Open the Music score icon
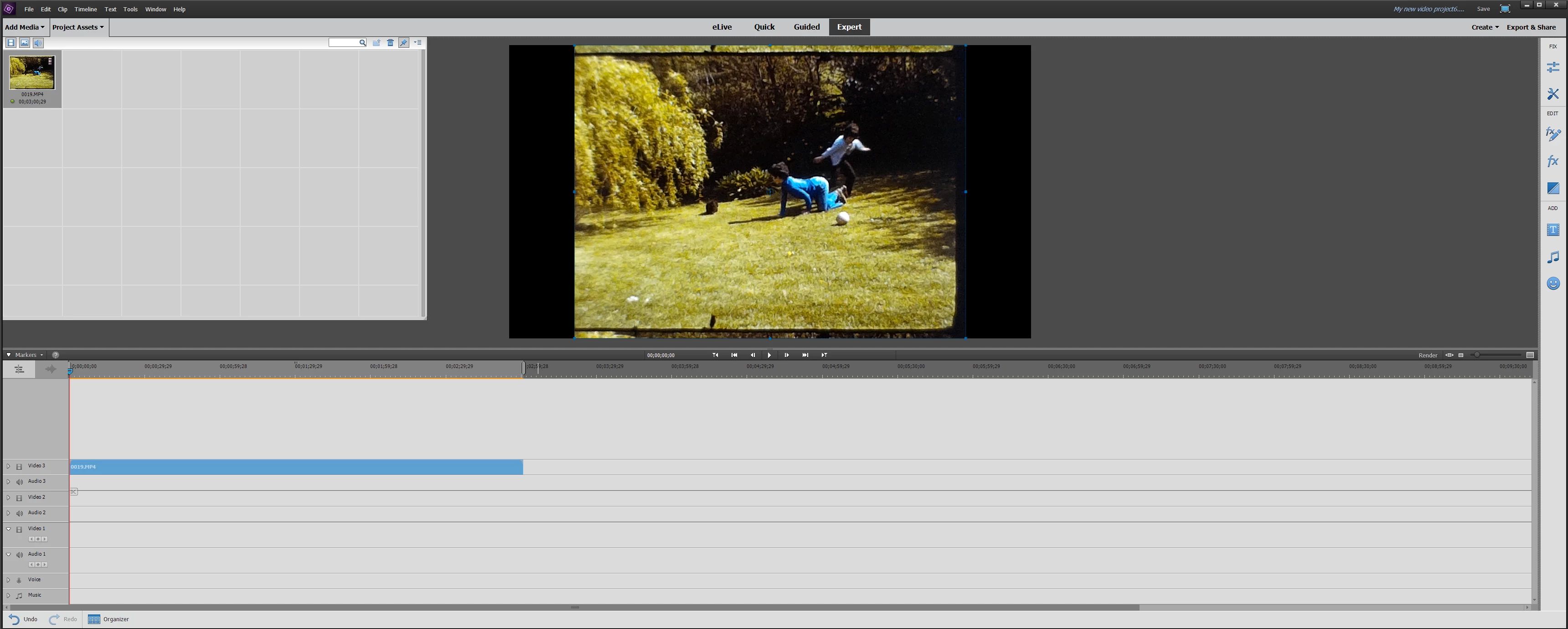 (1553, 257)
